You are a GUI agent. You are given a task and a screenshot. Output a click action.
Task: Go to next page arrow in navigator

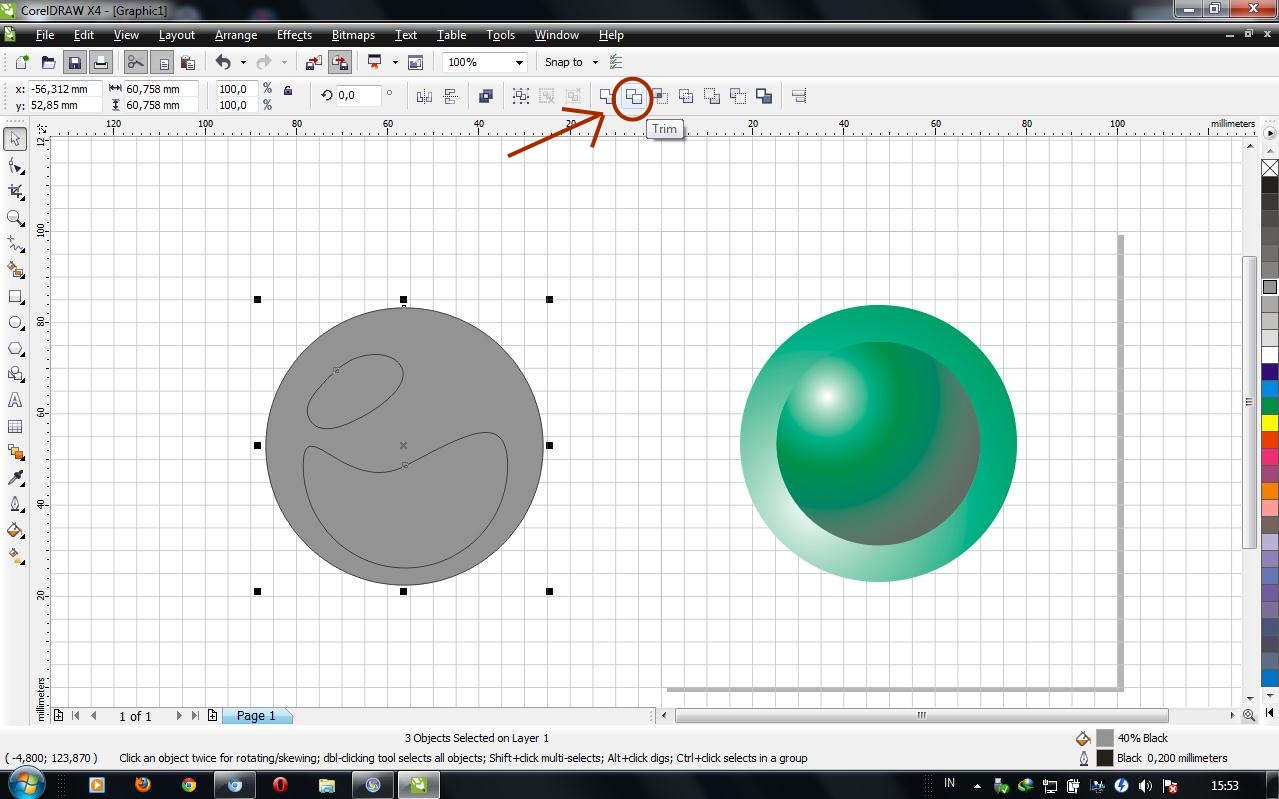179,715
